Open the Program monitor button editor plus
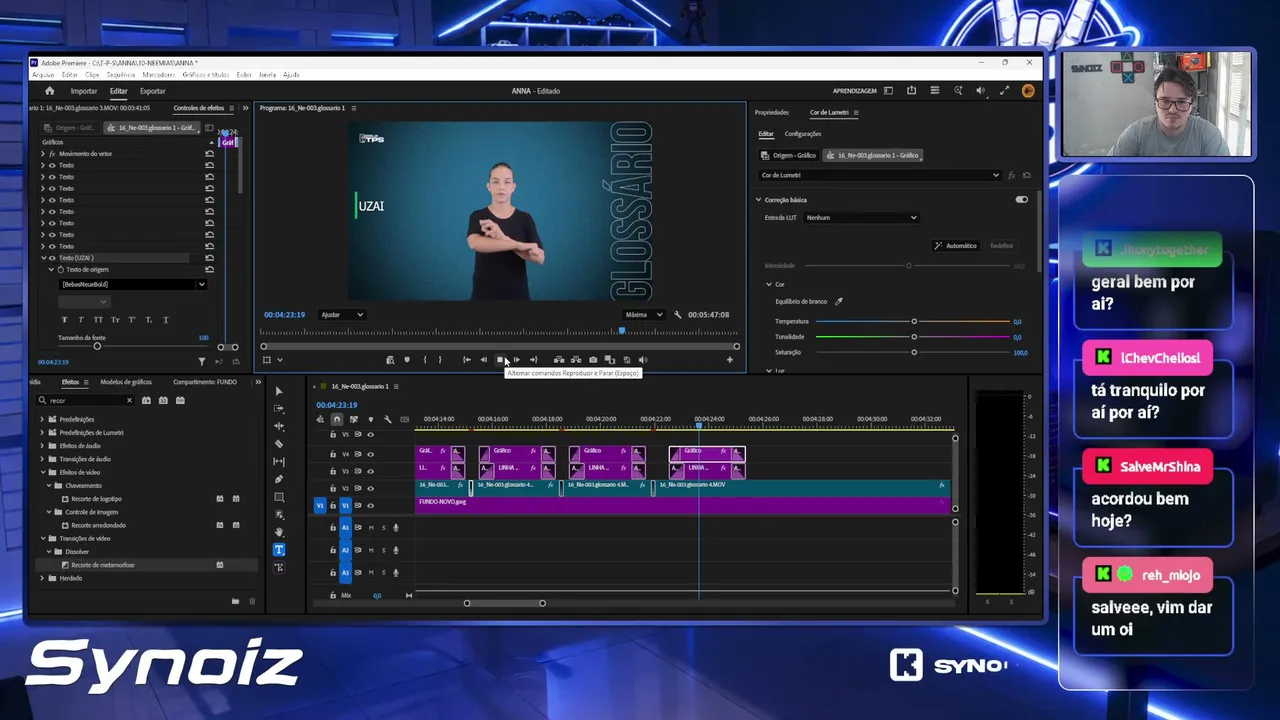1280x720 pixels. coord(730,360)
